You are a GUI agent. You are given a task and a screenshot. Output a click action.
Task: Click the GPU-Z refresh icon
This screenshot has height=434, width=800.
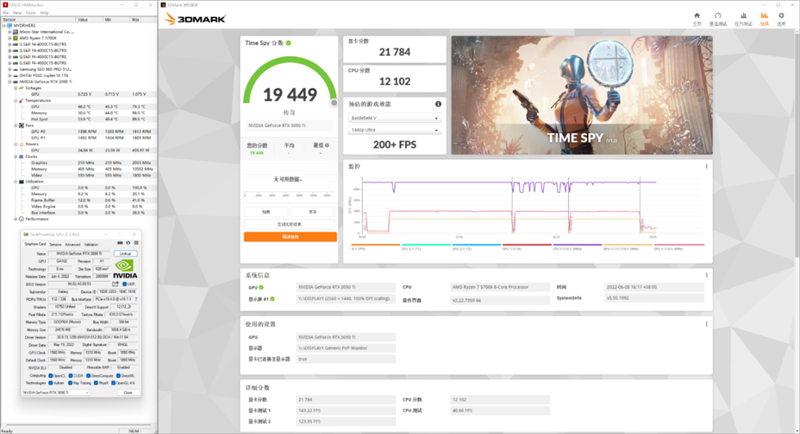pos(128,243)
